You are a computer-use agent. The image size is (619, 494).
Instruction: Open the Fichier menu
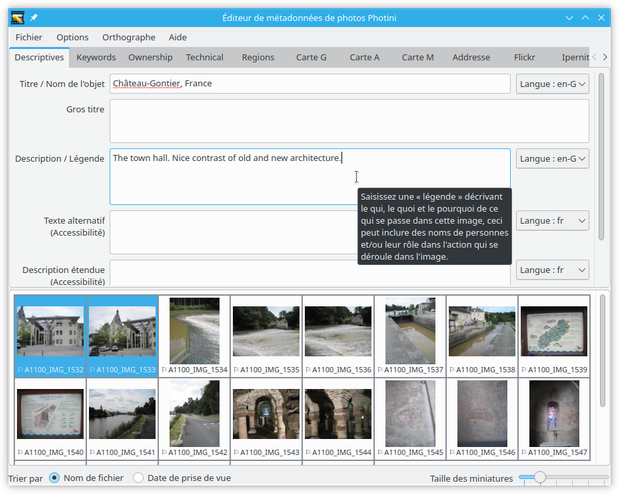coord(29,37)
